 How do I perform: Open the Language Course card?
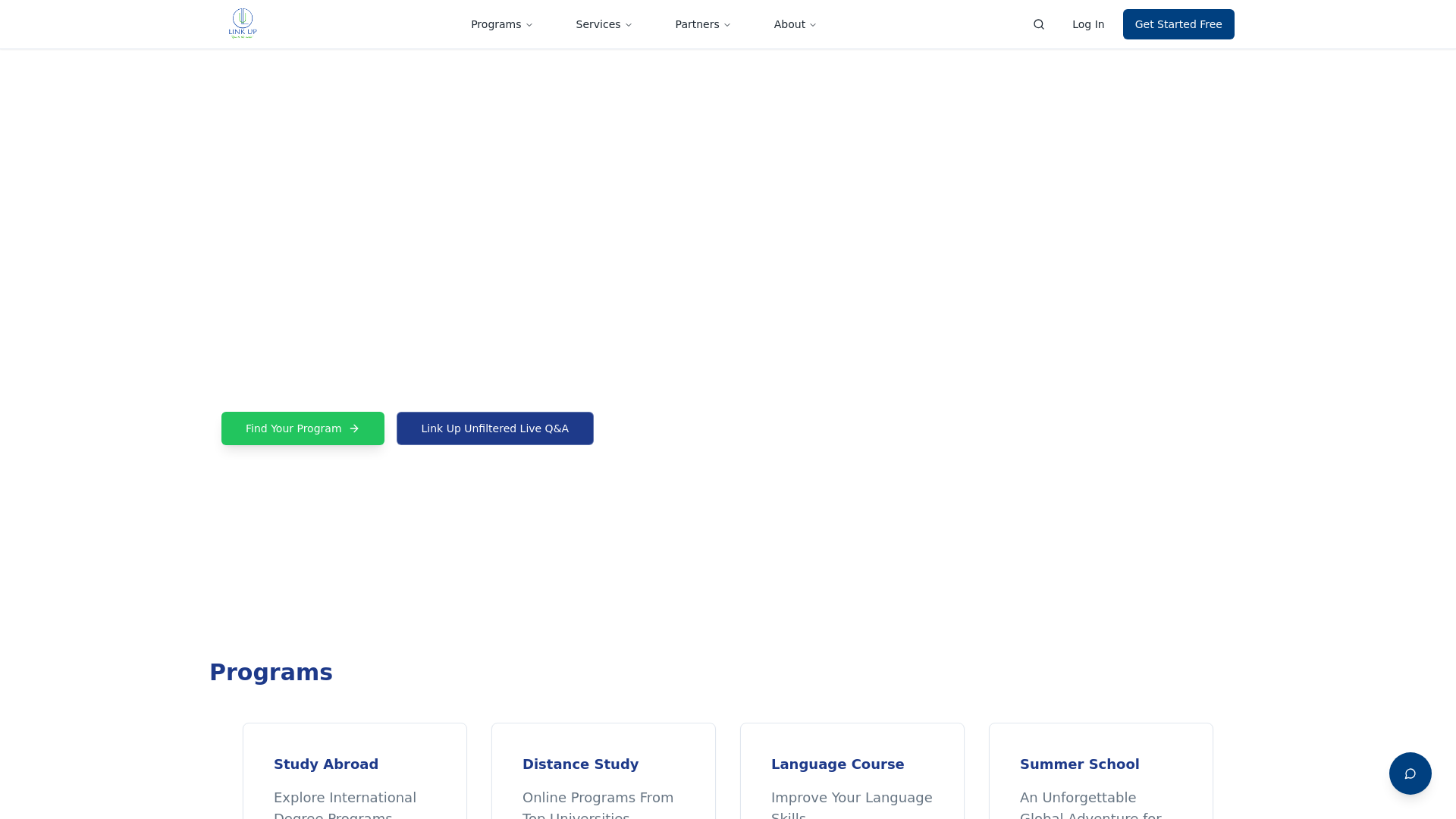(x=852, y=771)
